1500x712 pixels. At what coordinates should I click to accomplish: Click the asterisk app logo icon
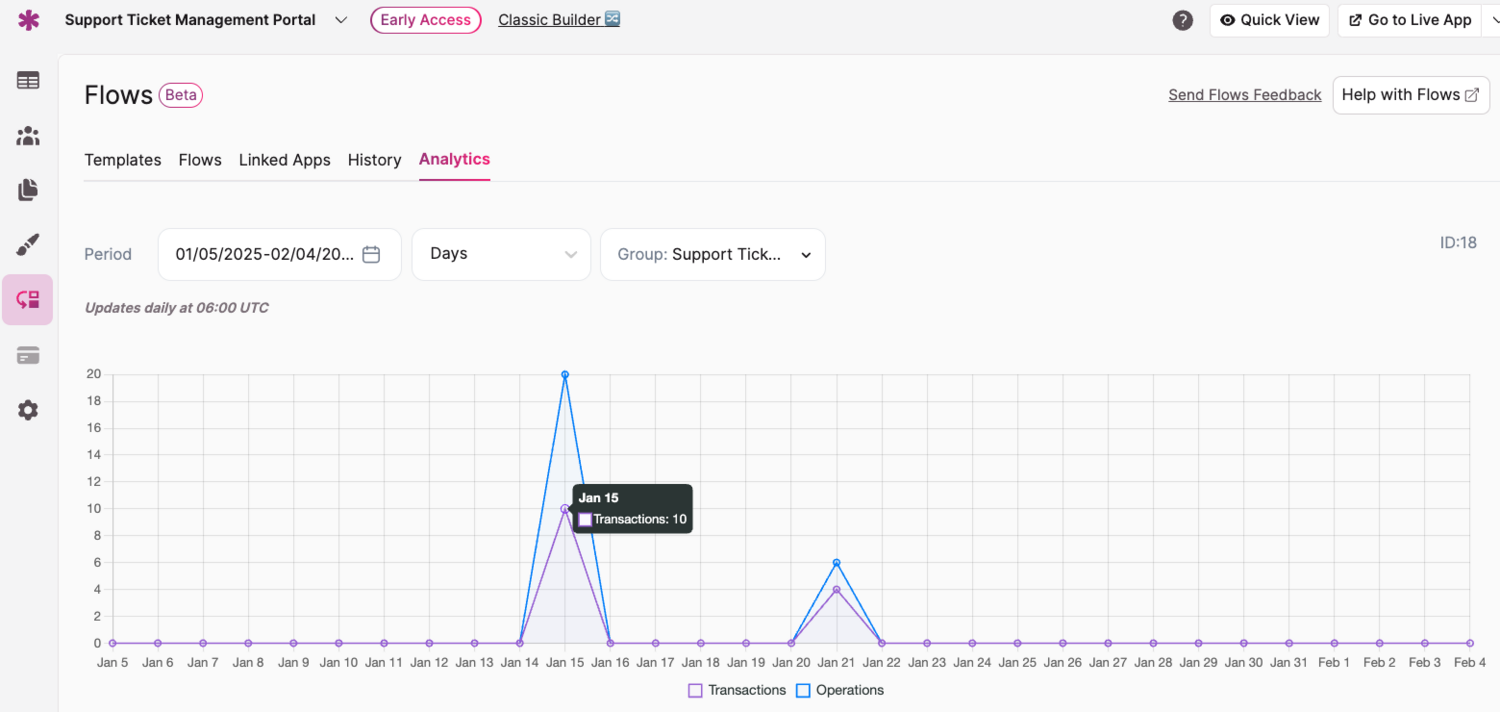tap(29, 20)
